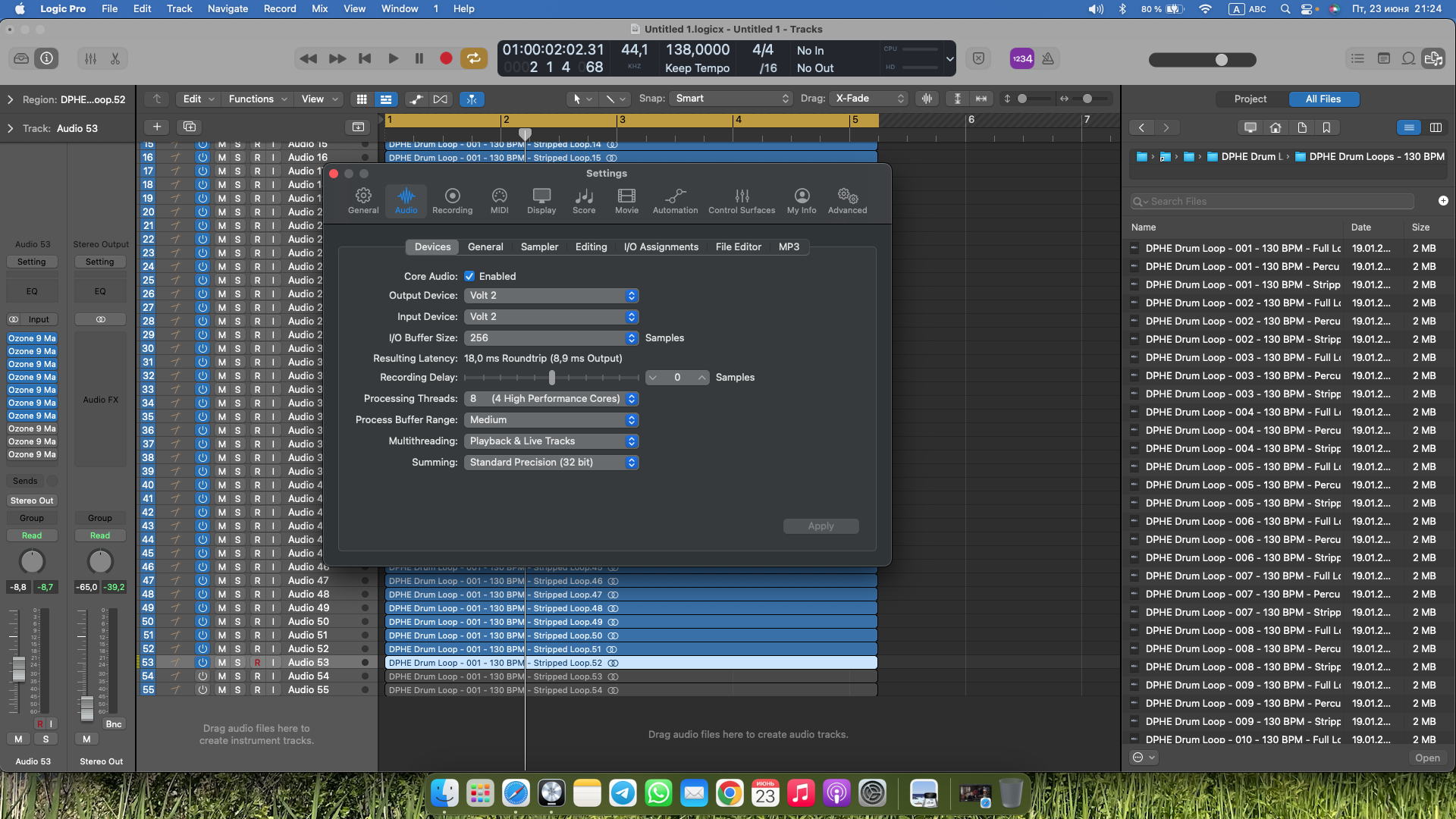1456x819 pixels.
Task: Switch to MP3 sub-tab
Action: coord(789,247)
